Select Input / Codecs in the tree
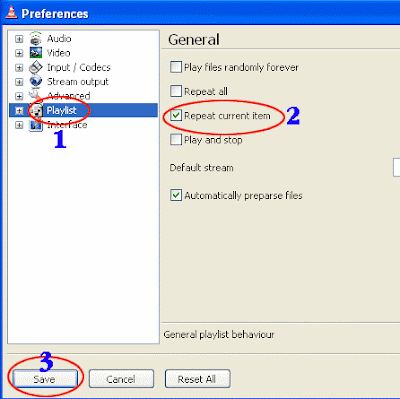400x399 pixels. (x=79, y=67)
